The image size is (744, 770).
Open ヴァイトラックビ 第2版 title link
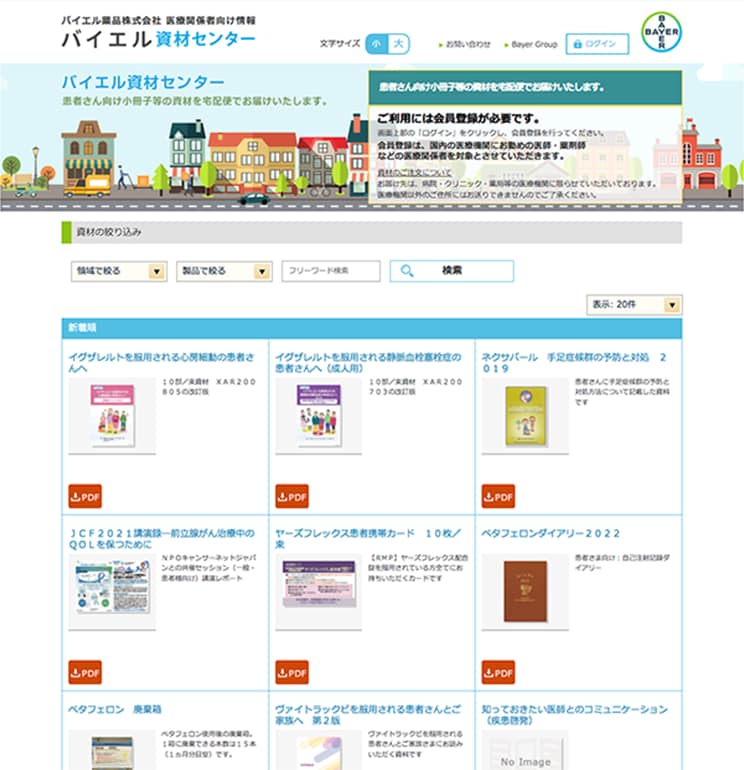[368, 715]
